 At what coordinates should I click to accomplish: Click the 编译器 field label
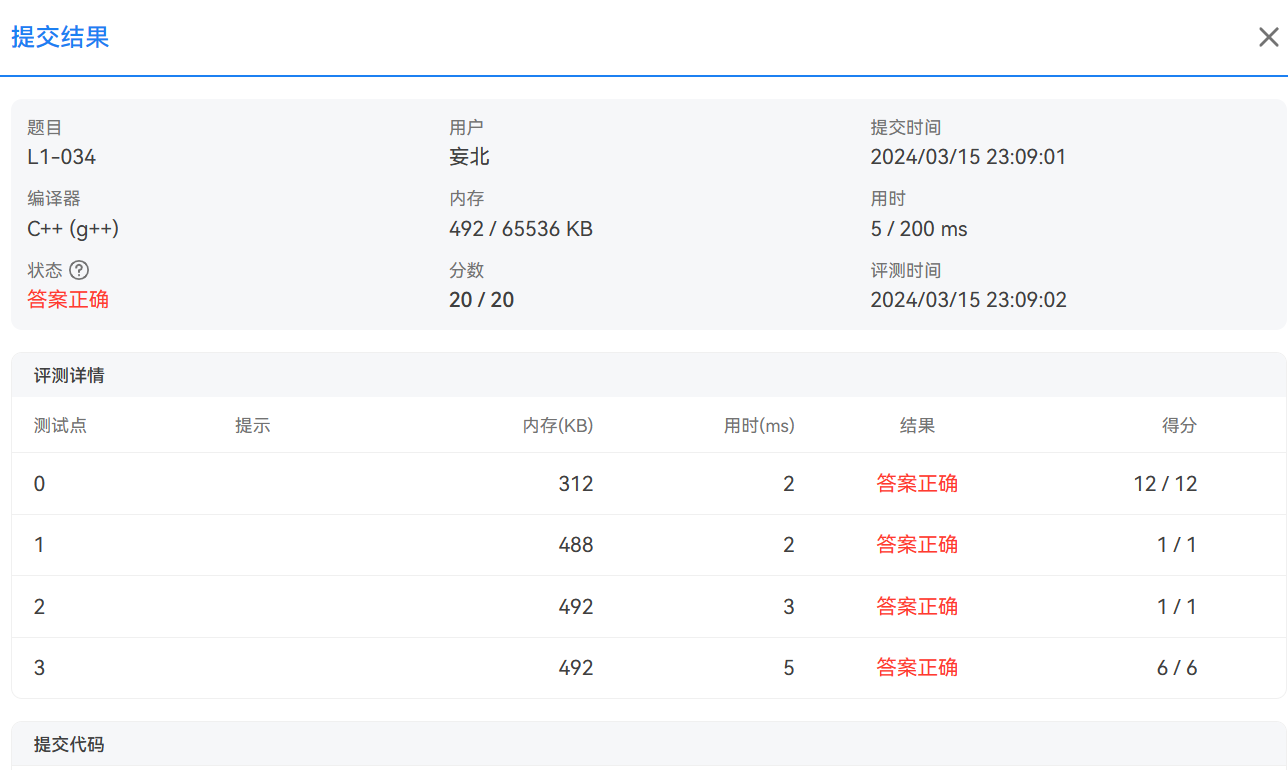[54, 199]
